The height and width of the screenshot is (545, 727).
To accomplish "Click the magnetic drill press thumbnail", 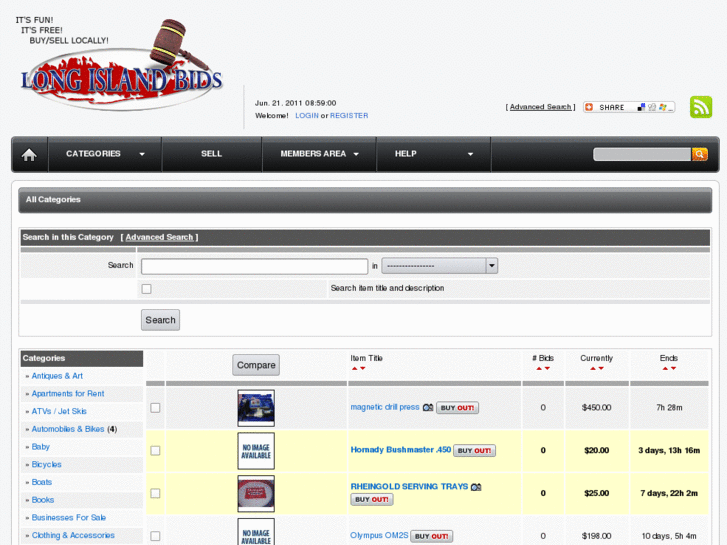I will [x=256, y=408].
